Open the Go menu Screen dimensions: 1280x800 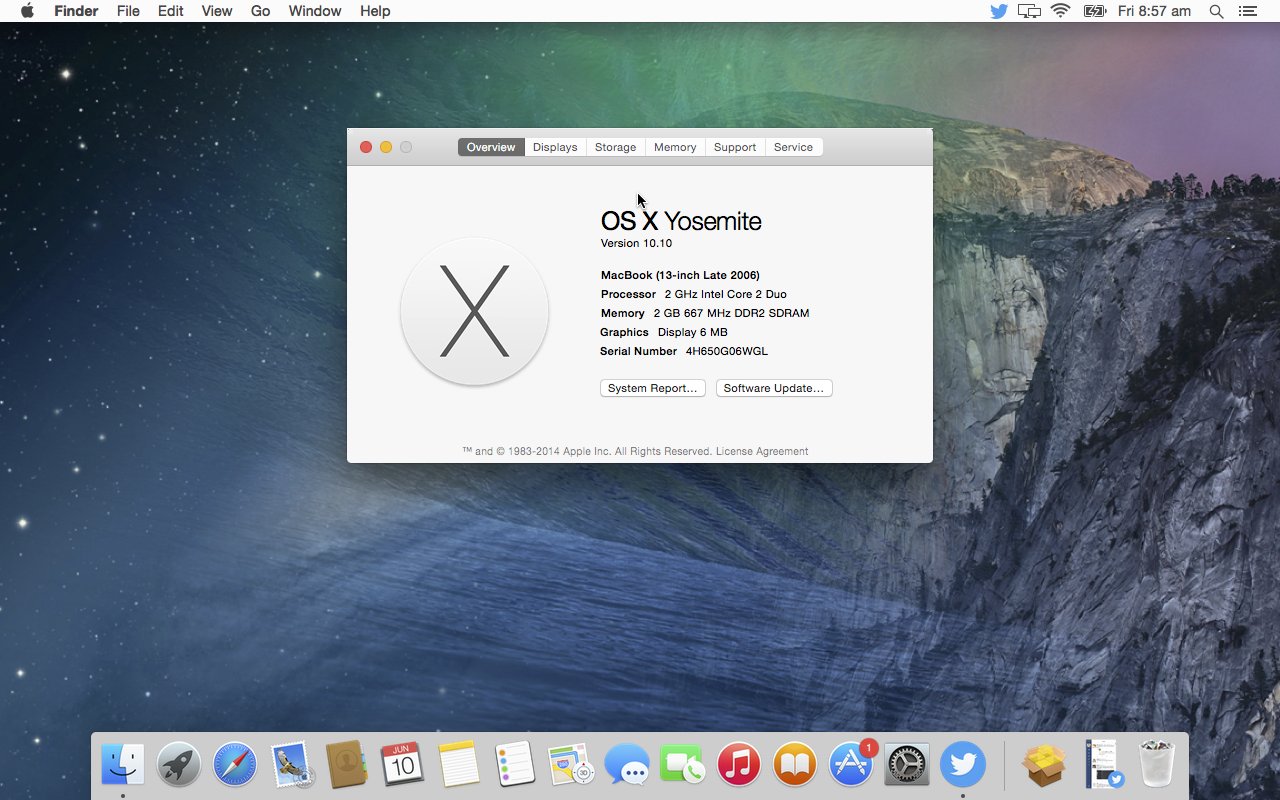[261, 11]
